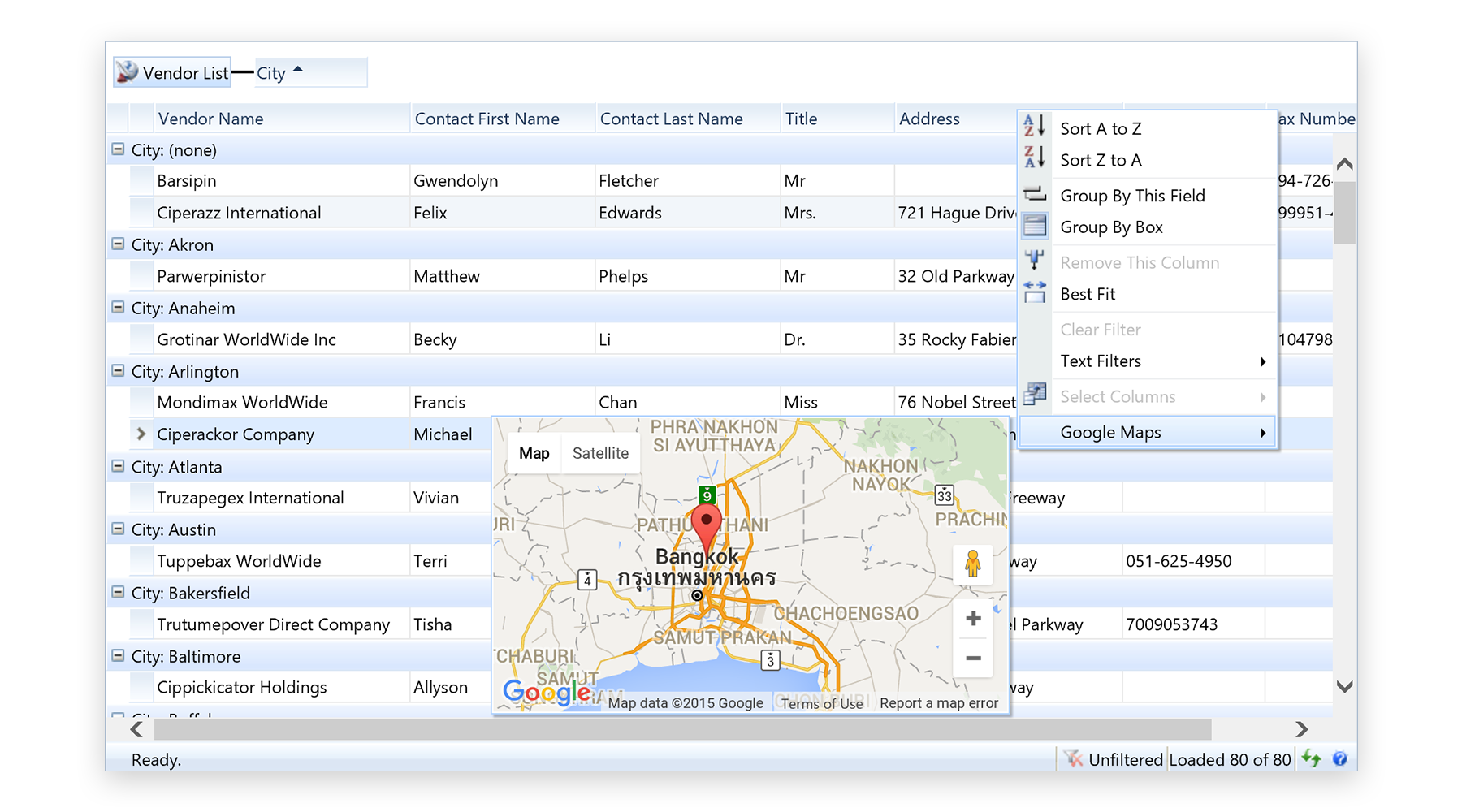Zoom out on the map
1462x812 pixels.
tap(973, 659)
